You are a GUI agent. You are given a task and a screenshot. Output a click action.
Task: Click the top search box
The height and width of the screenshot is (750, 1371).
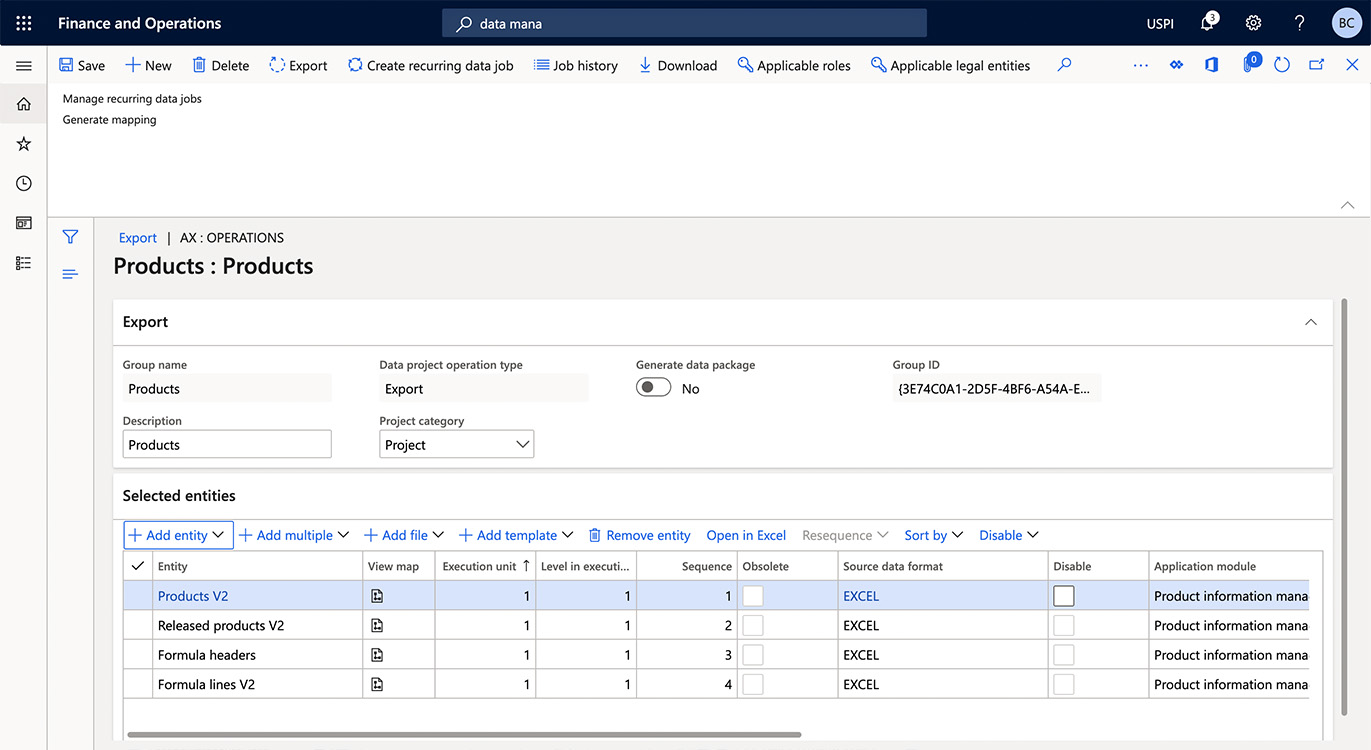pyautogui.click(x=684, y=23)
